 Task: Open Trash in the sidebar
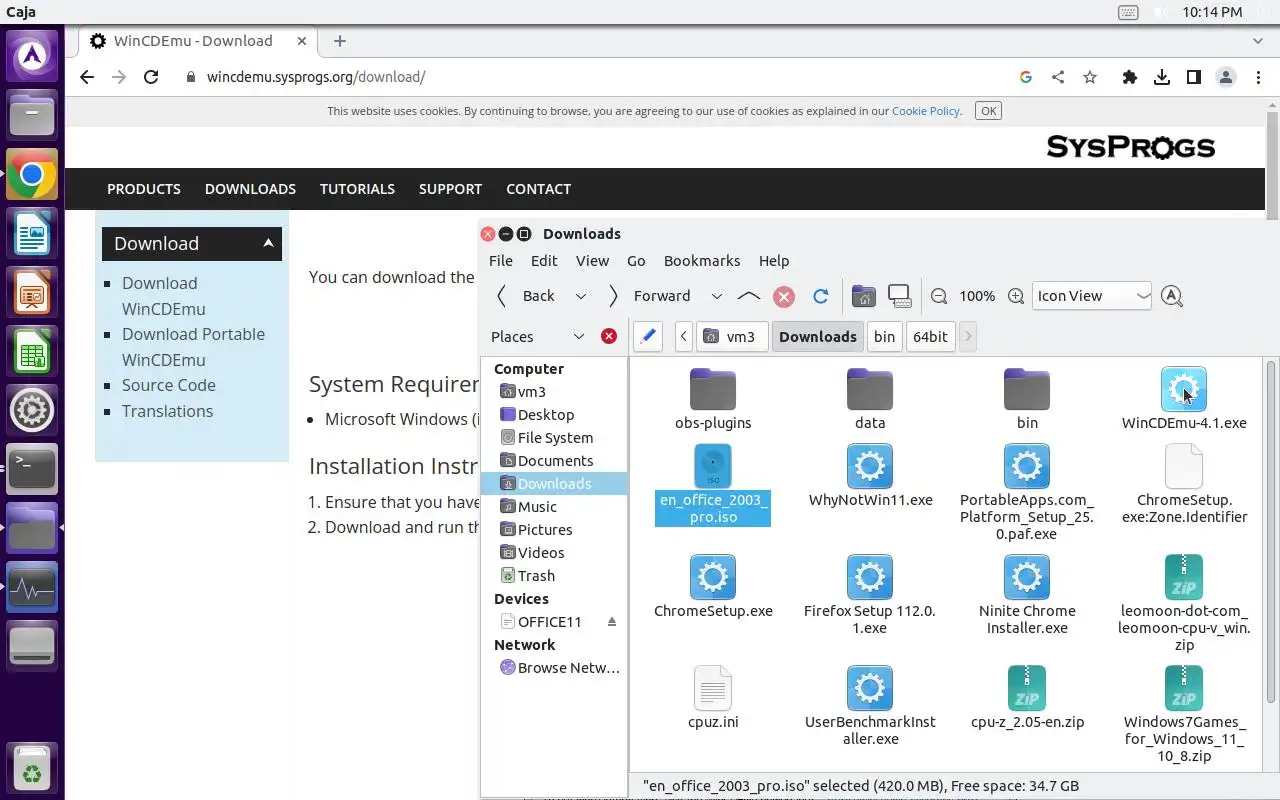pyautogui.click(x=553, y=575)
